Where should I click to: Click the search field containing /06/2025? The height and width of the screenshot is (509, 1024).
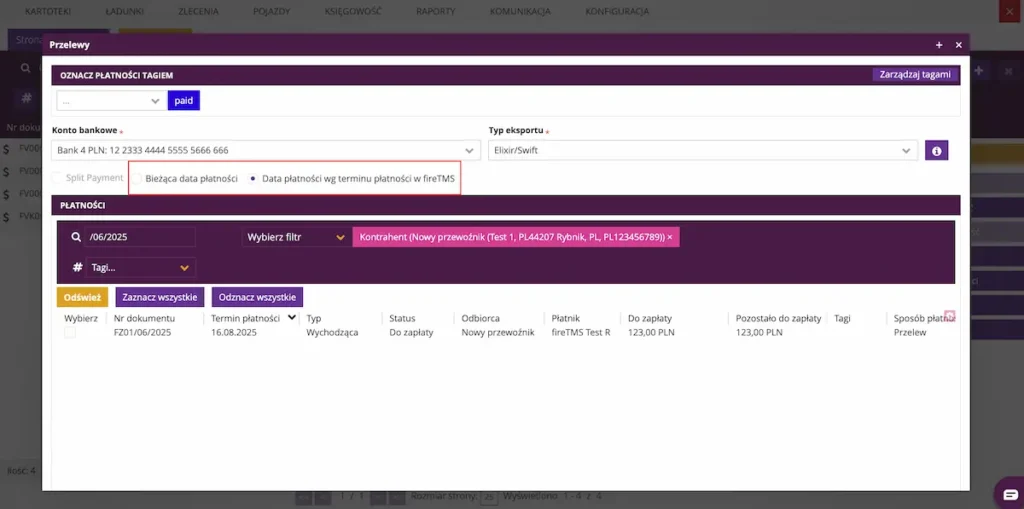tap(140, 237)
